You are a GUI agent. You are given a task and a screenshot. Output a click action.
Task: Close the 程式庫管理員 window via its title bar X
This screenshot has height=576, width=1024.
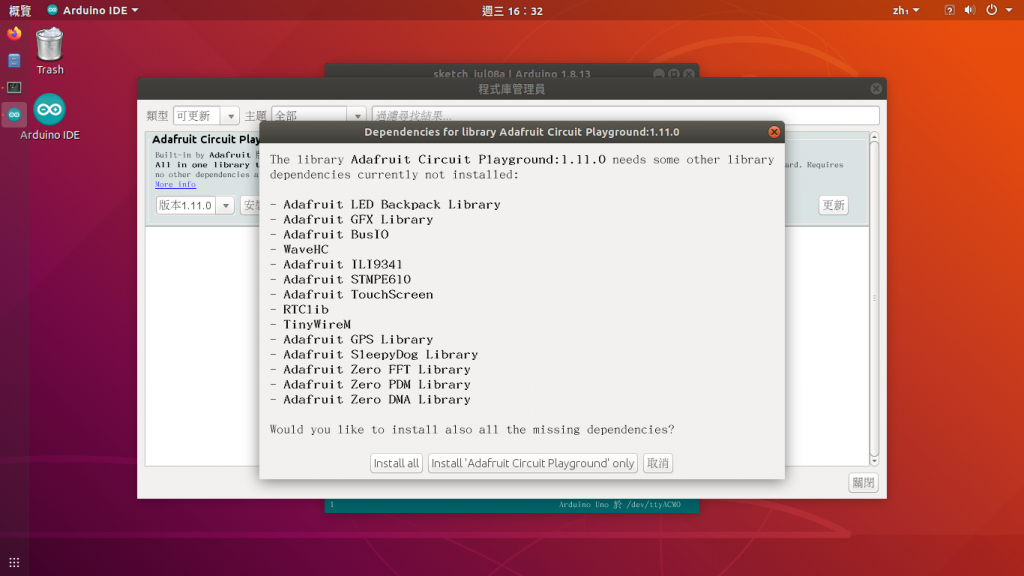(876, 89)
